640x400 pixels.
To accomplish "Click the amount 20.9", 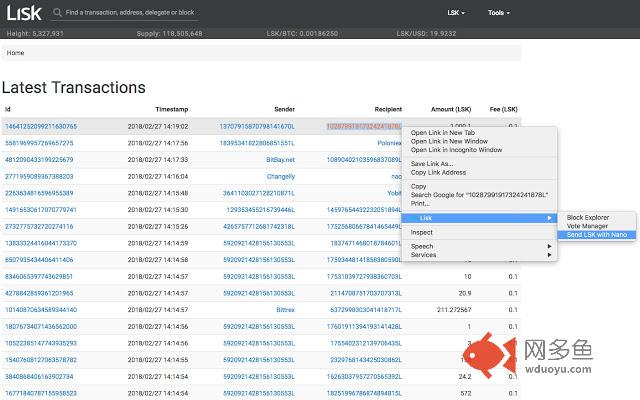I will [x=465, y=293].
